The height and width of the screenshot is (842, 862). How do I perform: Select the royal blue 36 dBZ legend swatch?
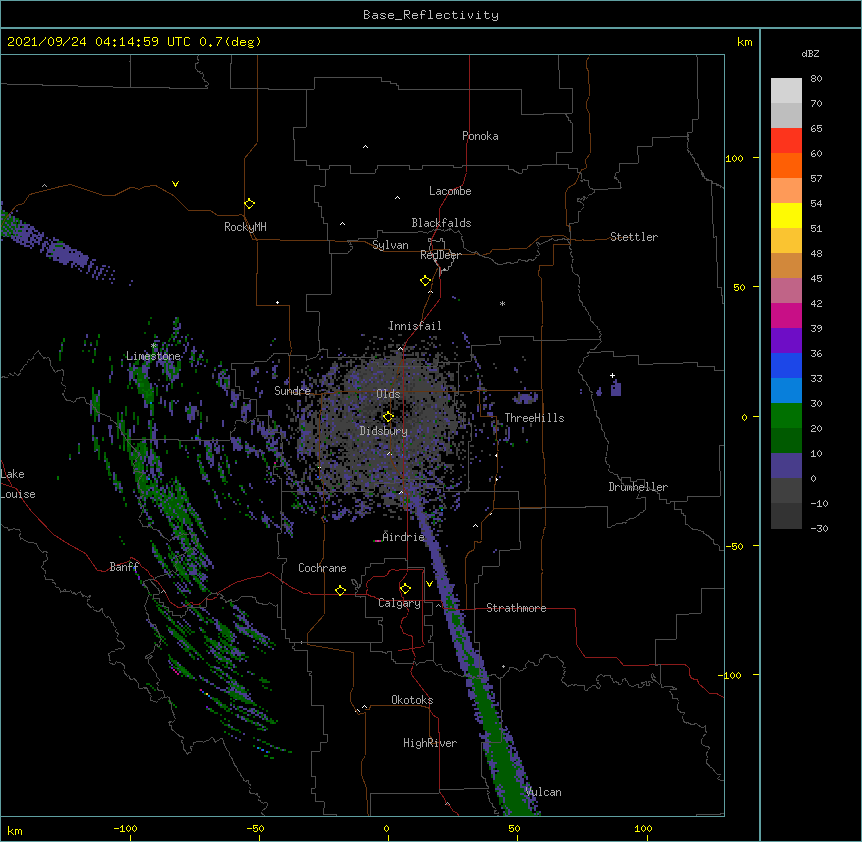(786, 365)
